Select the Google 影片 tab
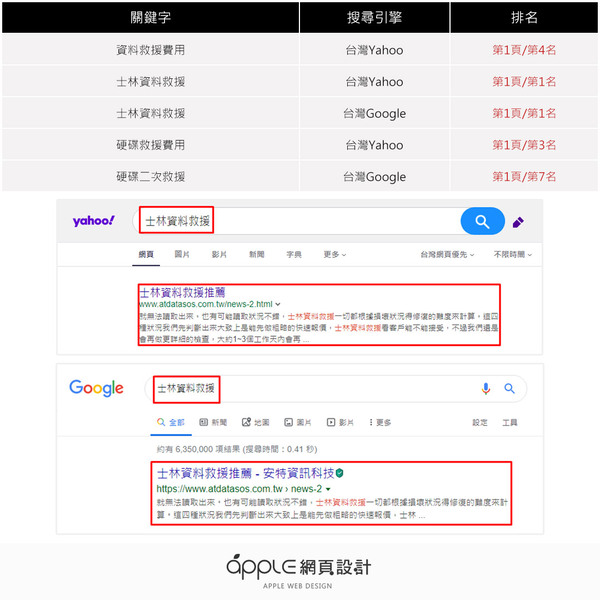The image size is (600, 600). click(x=340, y=422)
